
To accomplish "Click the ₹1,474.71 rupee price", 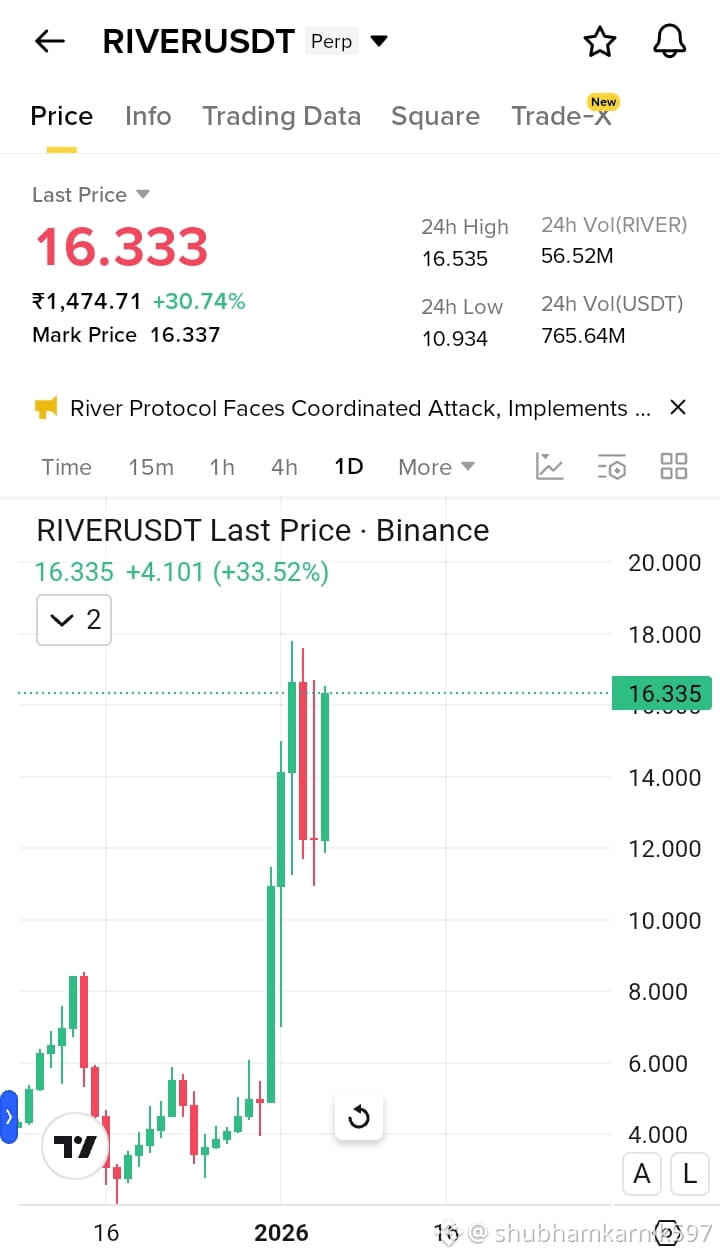I will [x=87, y=301].
